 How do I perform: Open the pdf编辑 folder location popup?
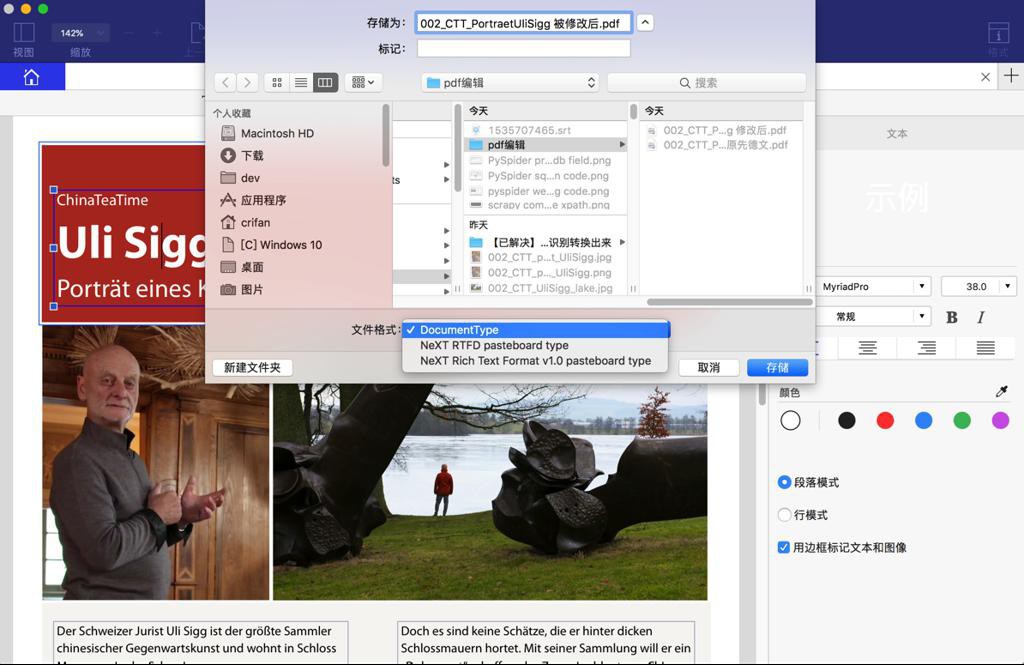tap(510, 83)
